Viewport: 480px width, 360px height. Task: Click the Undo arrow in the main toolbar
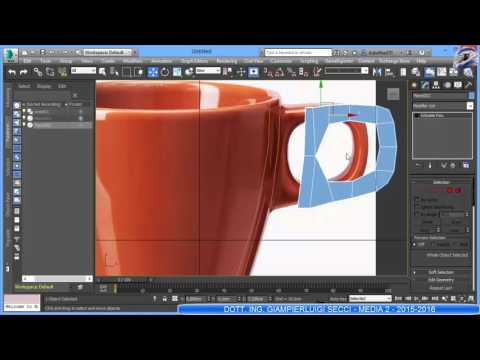click(x=12, y=72)
